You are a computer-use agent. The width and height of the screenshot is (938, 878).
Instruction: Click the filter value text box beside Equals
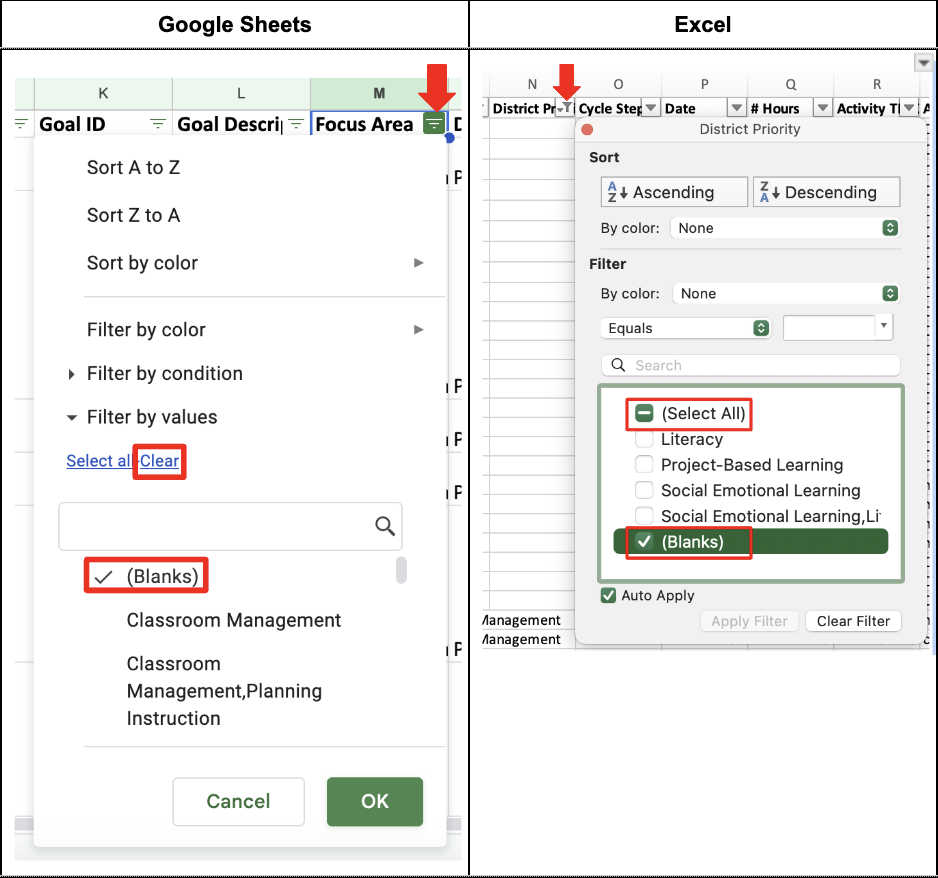[x=829, y=328]
